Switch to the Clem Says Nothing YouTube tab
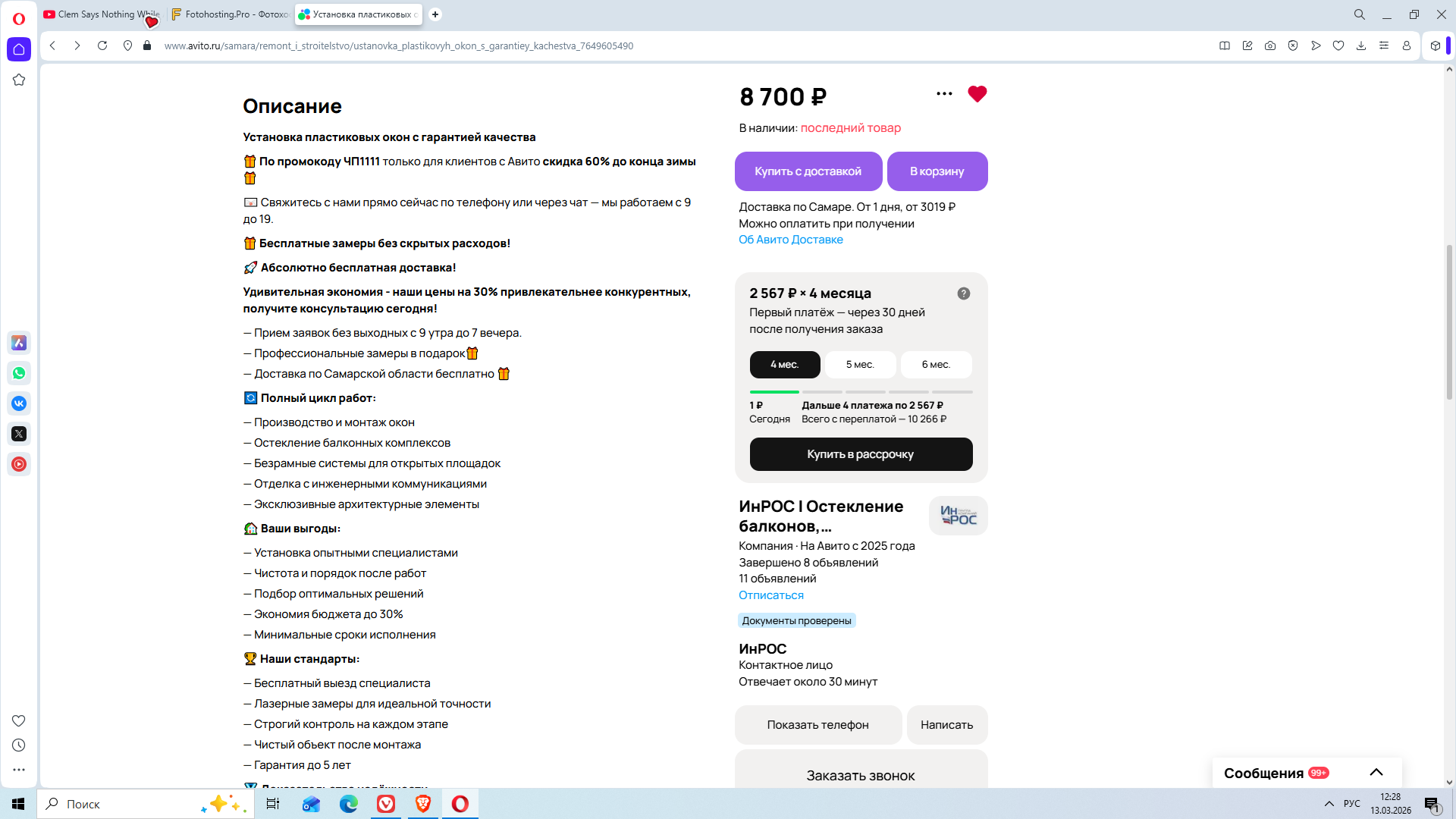This screenshot has width=1456, height=819. 102,14
